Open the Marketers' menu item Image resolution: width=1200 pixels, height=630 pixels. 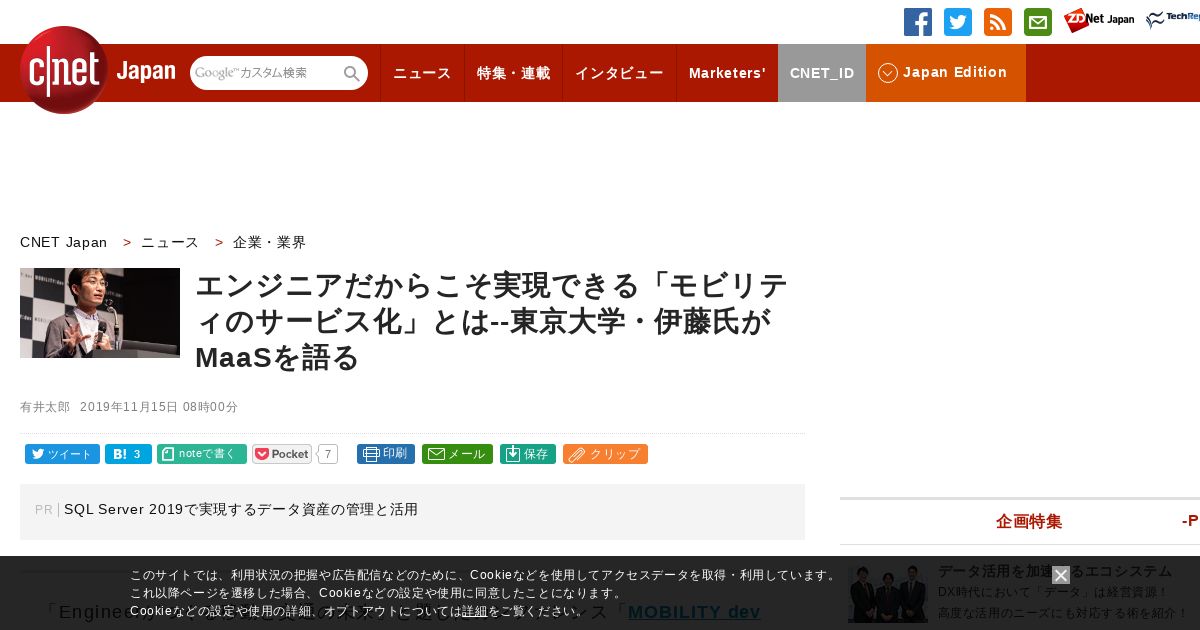click(727, 73)
